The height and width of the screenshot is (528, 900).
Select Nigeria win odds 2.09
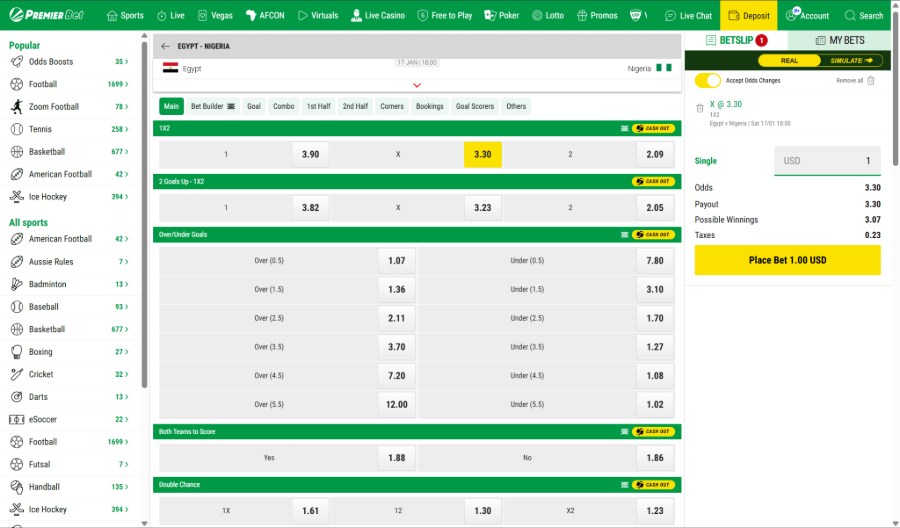coord(655,154)
